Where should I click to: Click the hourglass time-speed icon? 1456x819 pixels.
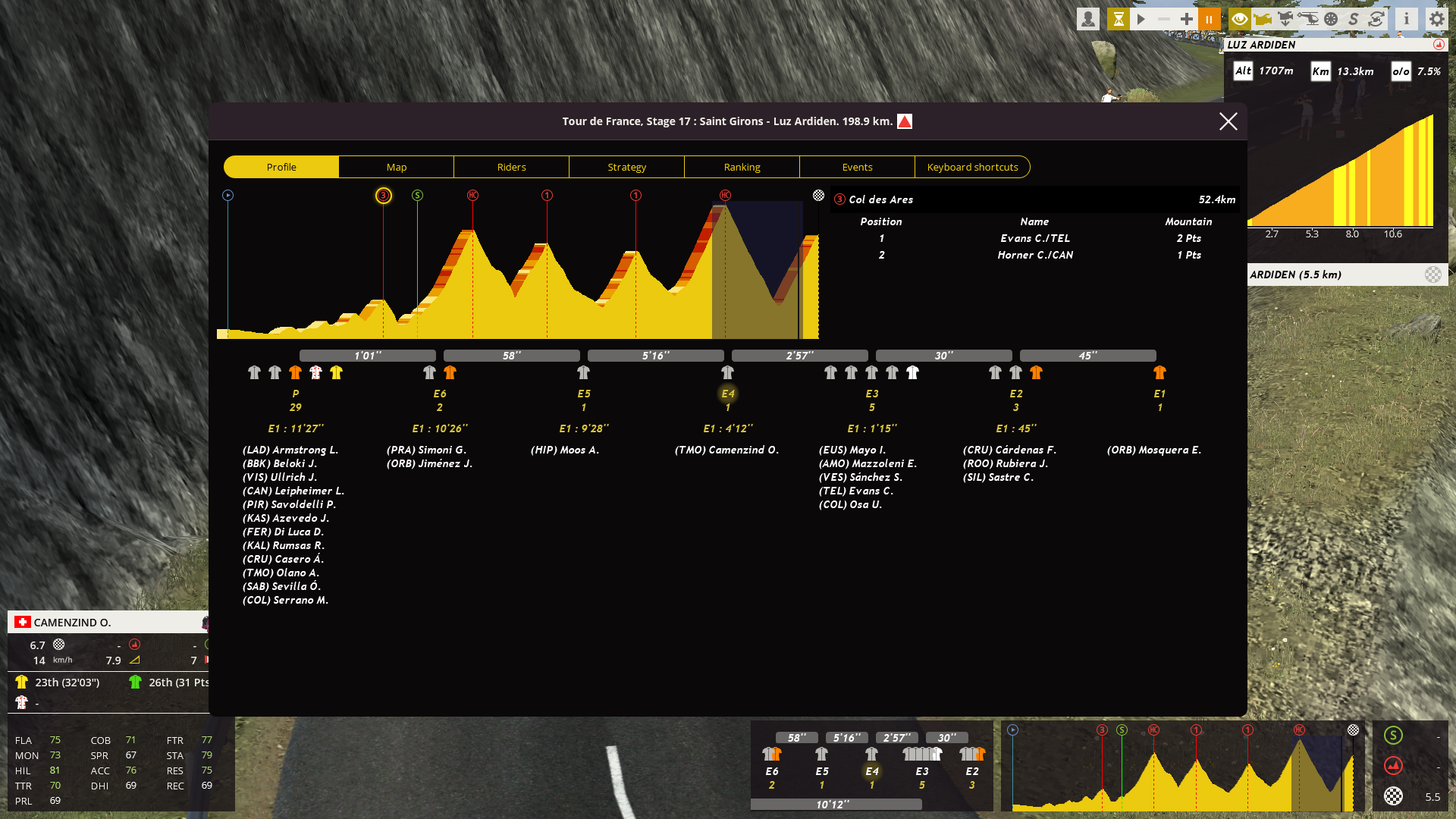1118,19
